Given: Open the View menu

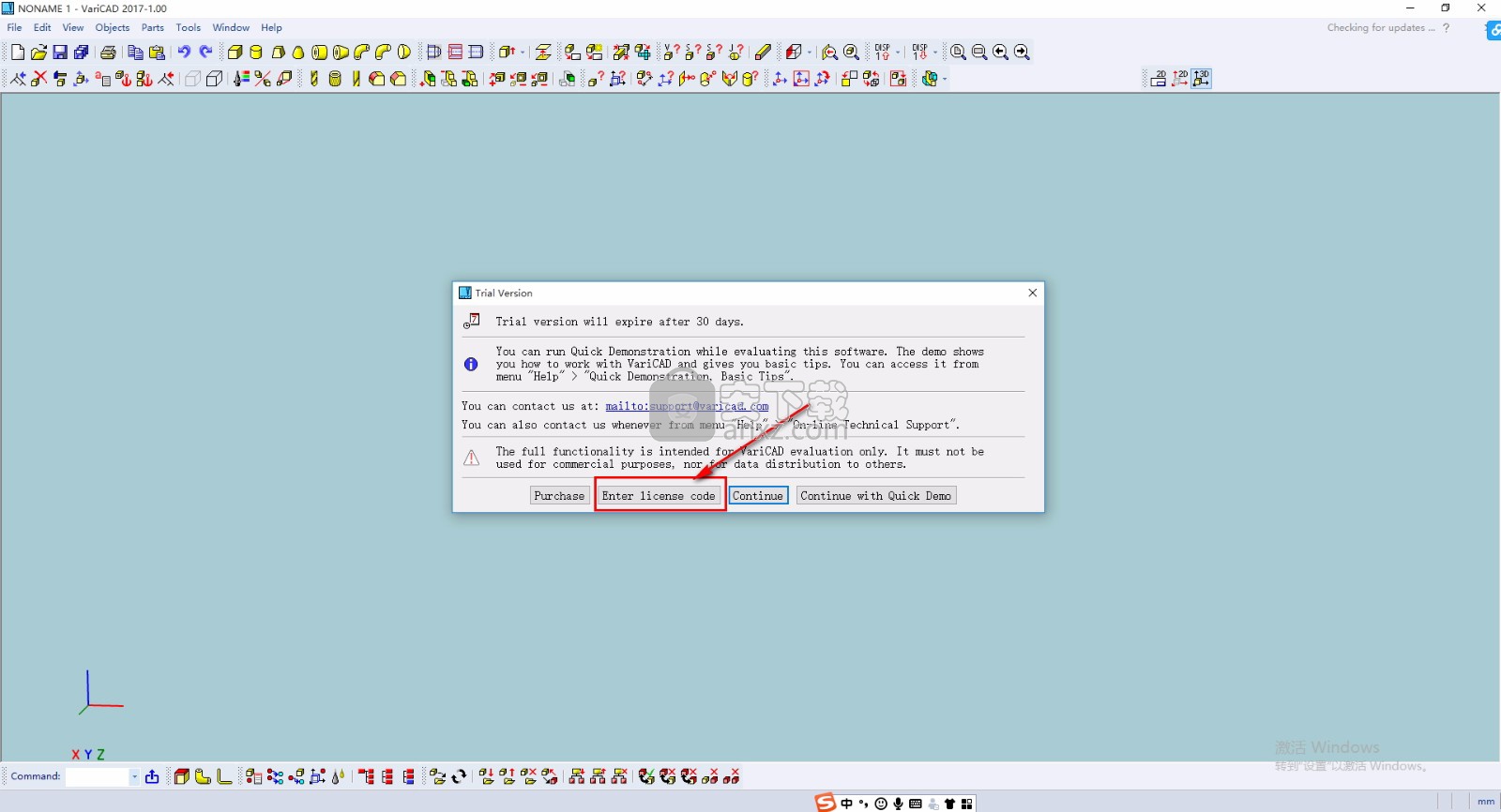Looking at the screenshot, I should tap(73, 28).
